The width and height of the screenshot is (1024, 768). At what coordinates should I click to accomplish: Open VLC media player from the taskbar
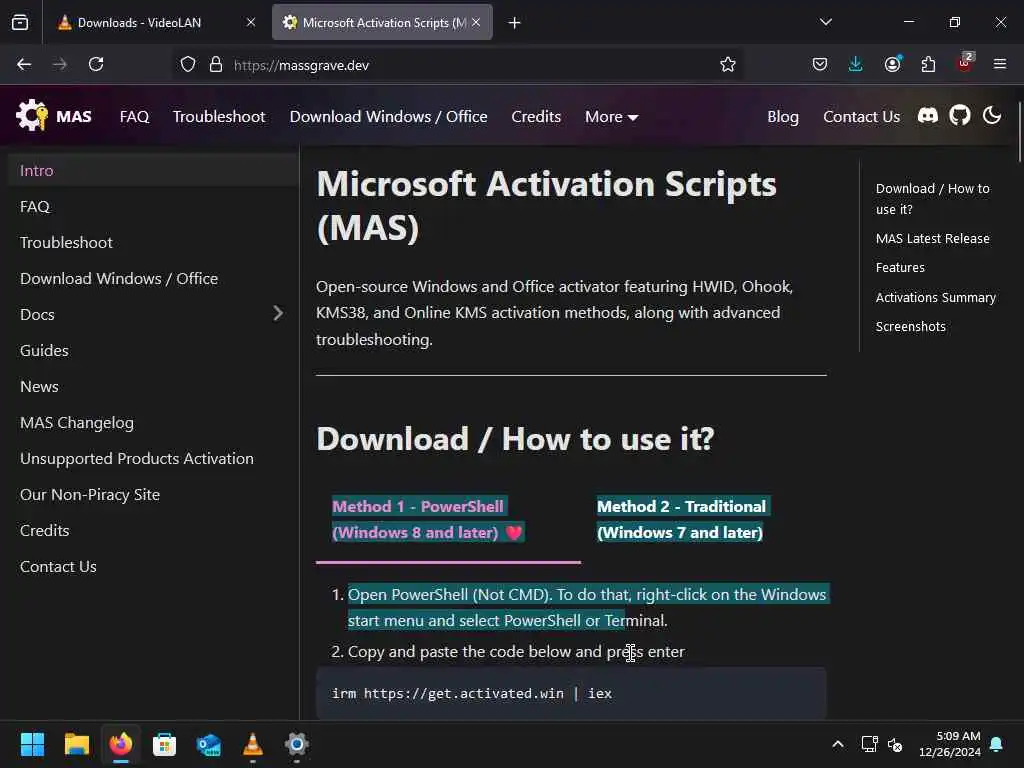253,744
